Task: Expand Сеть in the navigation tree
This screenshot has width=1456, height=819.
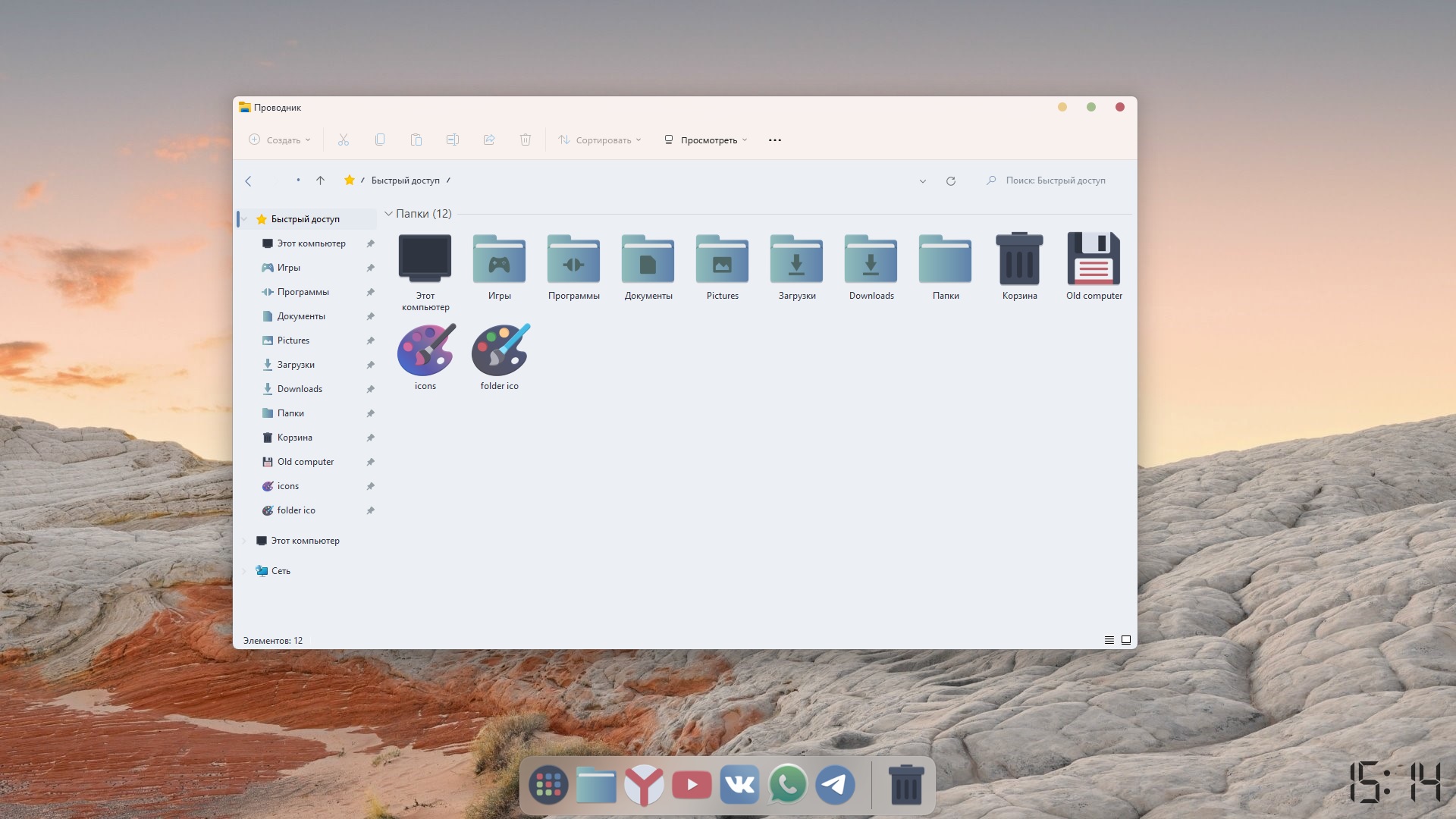Action: tap(244, 571)
